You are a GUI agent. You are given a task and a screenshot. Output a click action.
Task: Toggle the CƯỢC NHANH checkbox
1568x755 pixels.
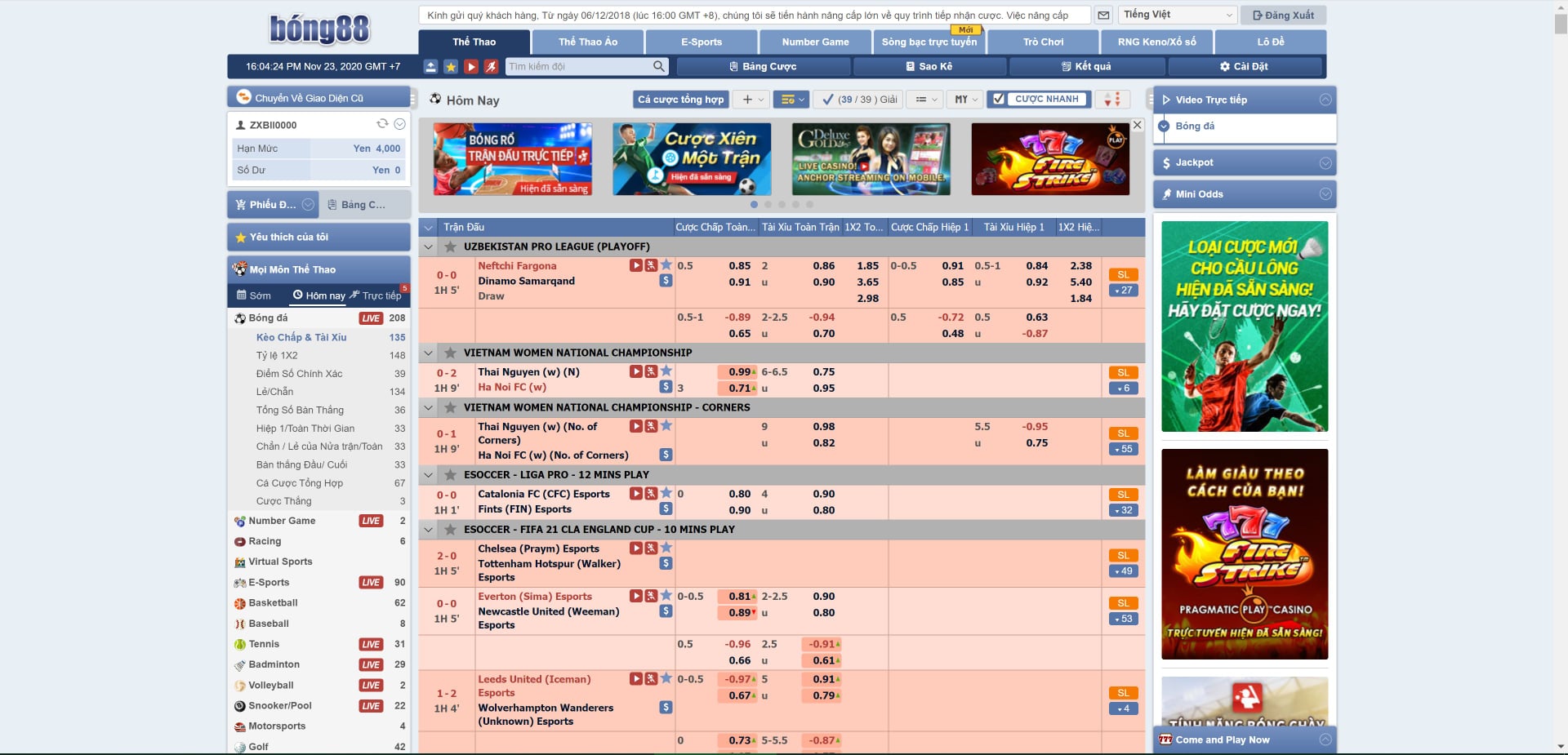tap(998, 100)
